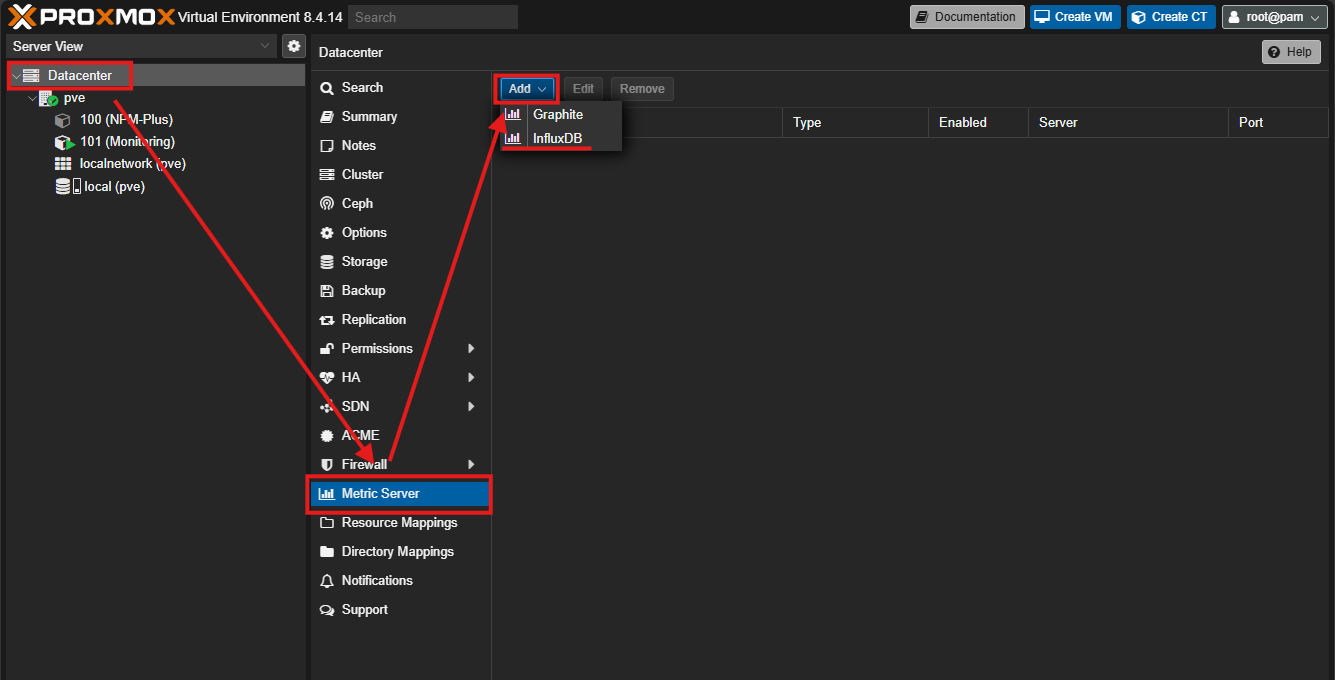Collapse the pve node arrow

click(x=32, y=98)
